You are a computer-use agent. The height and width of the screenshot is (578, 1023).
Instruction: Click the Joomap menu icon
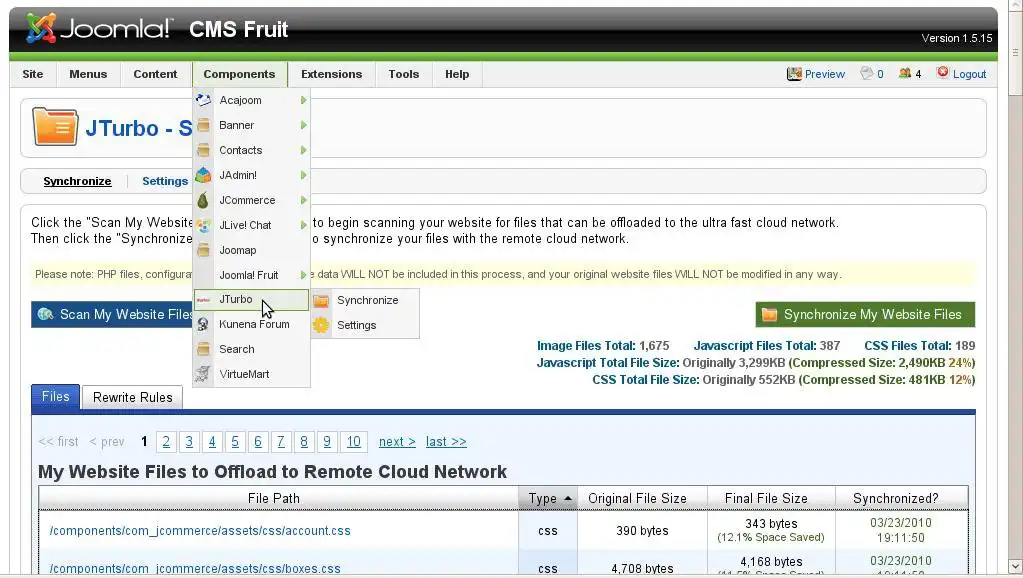click(x=204, y=250)
